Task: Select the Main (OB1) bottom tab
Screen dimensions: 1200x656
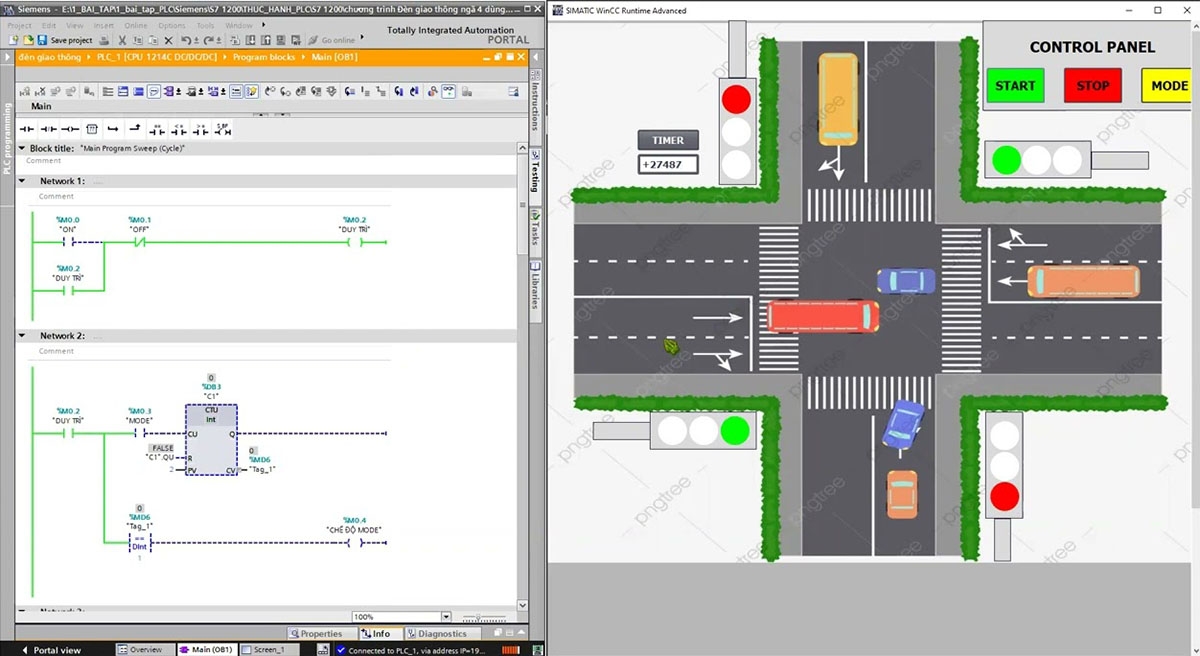Action: 206,650
